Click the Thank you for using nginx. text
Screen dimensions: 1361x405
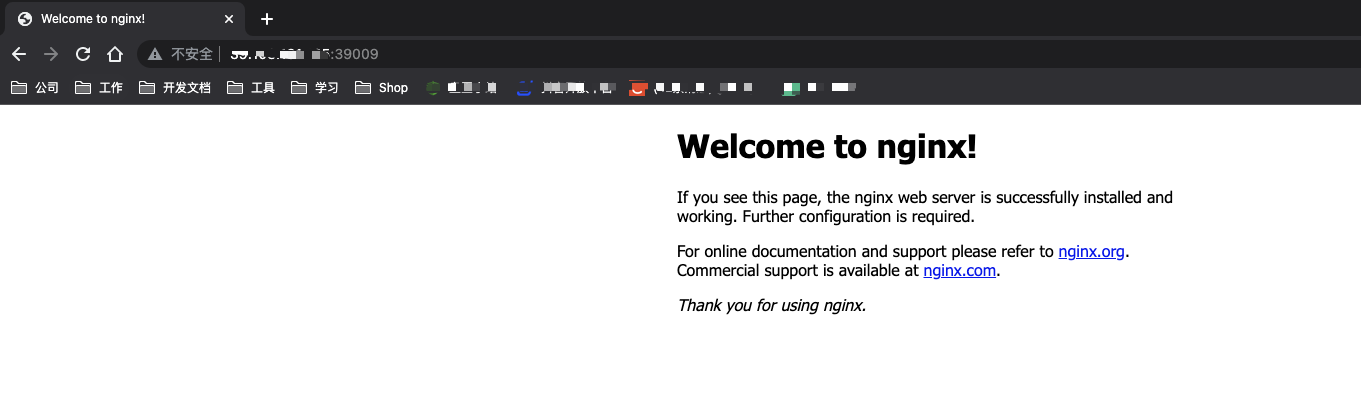point(771,306)
